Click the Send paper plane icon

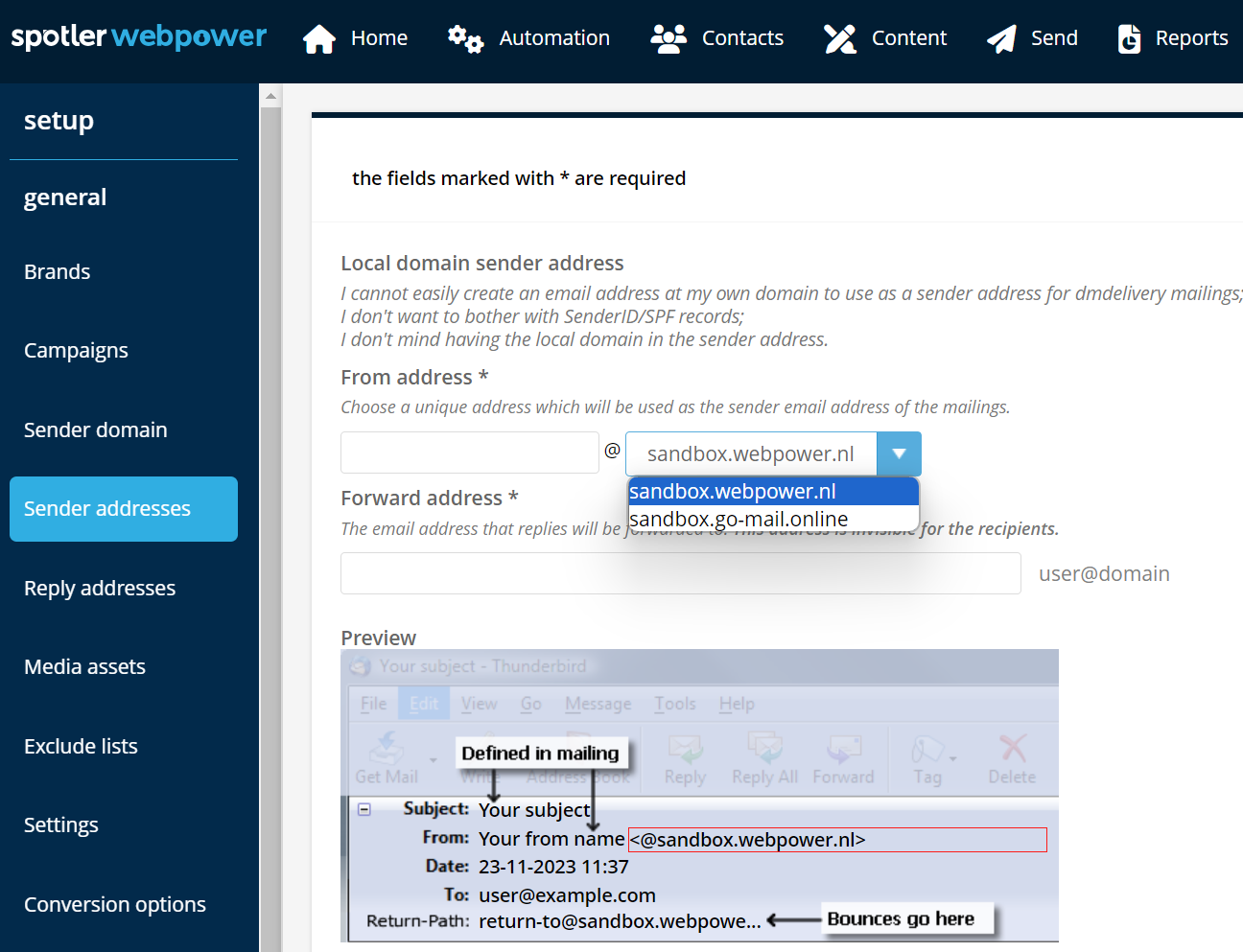point(1001,38)
